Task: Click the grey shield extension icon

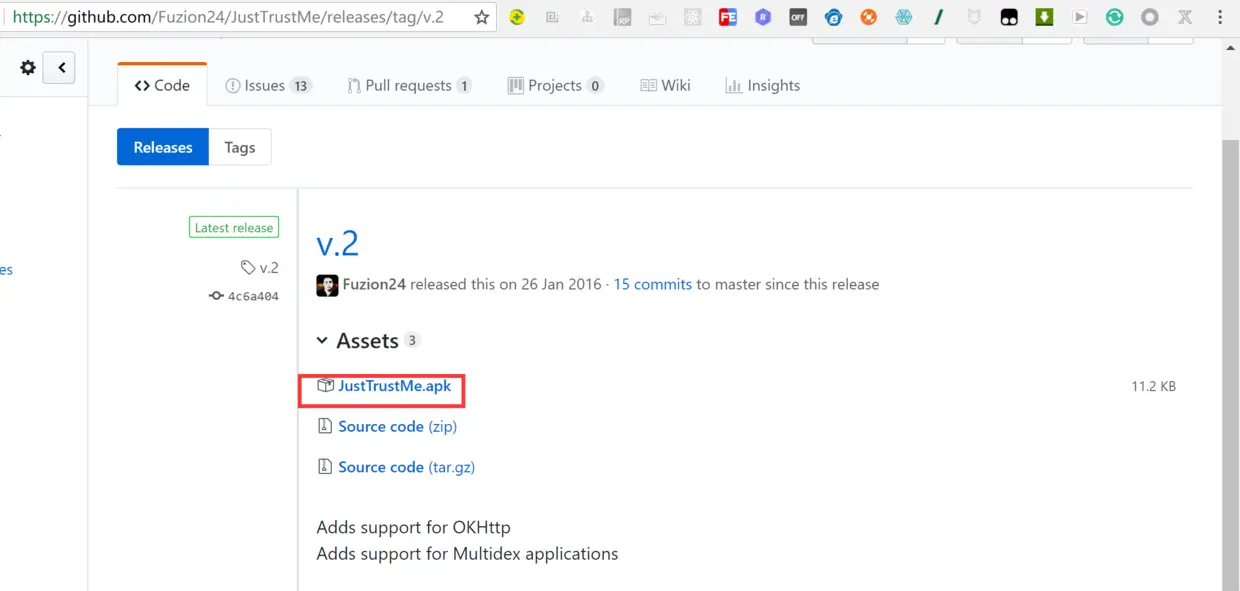Action: 974,17
